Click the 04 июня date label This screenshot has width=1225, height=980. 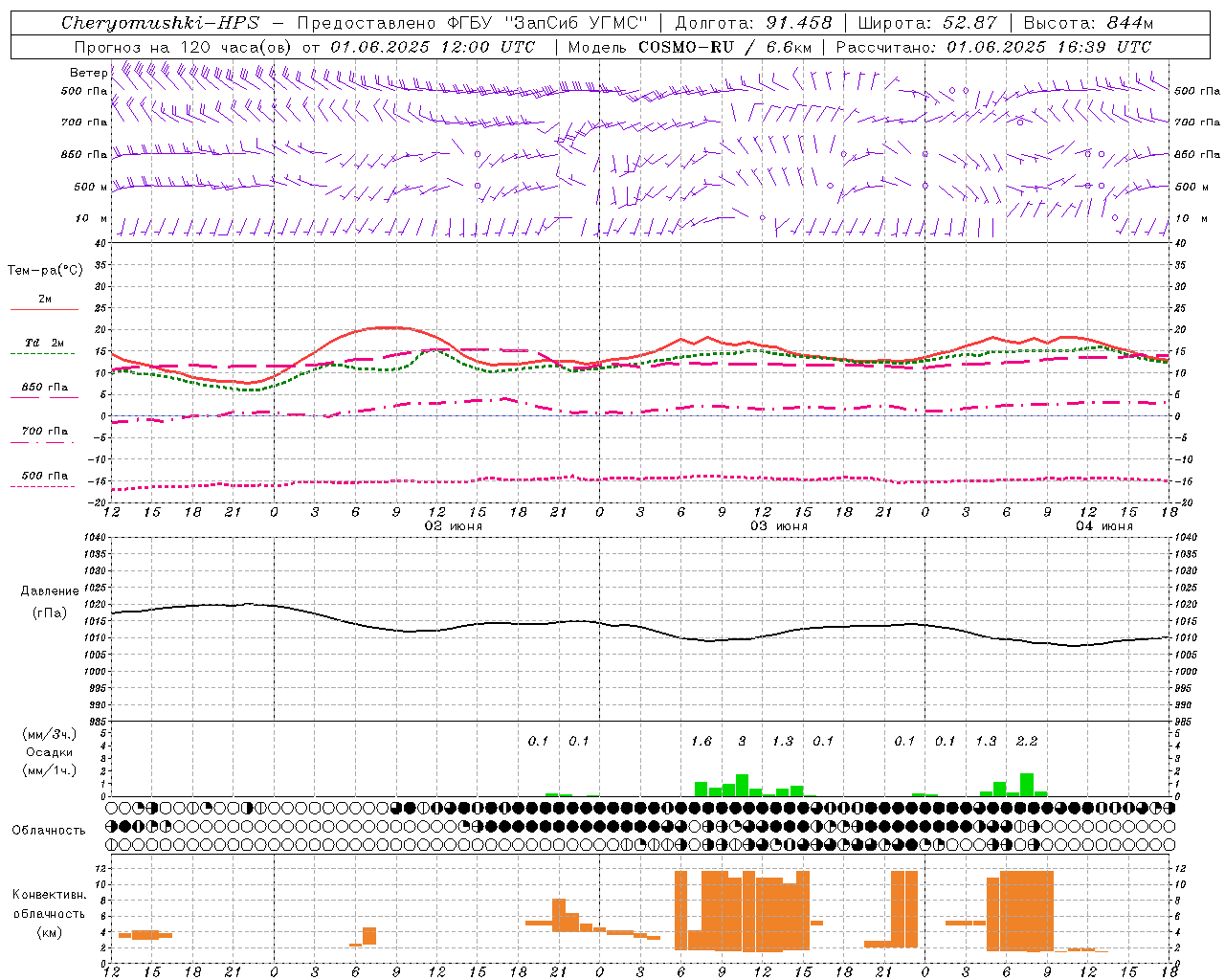[x=1104, y=526]
